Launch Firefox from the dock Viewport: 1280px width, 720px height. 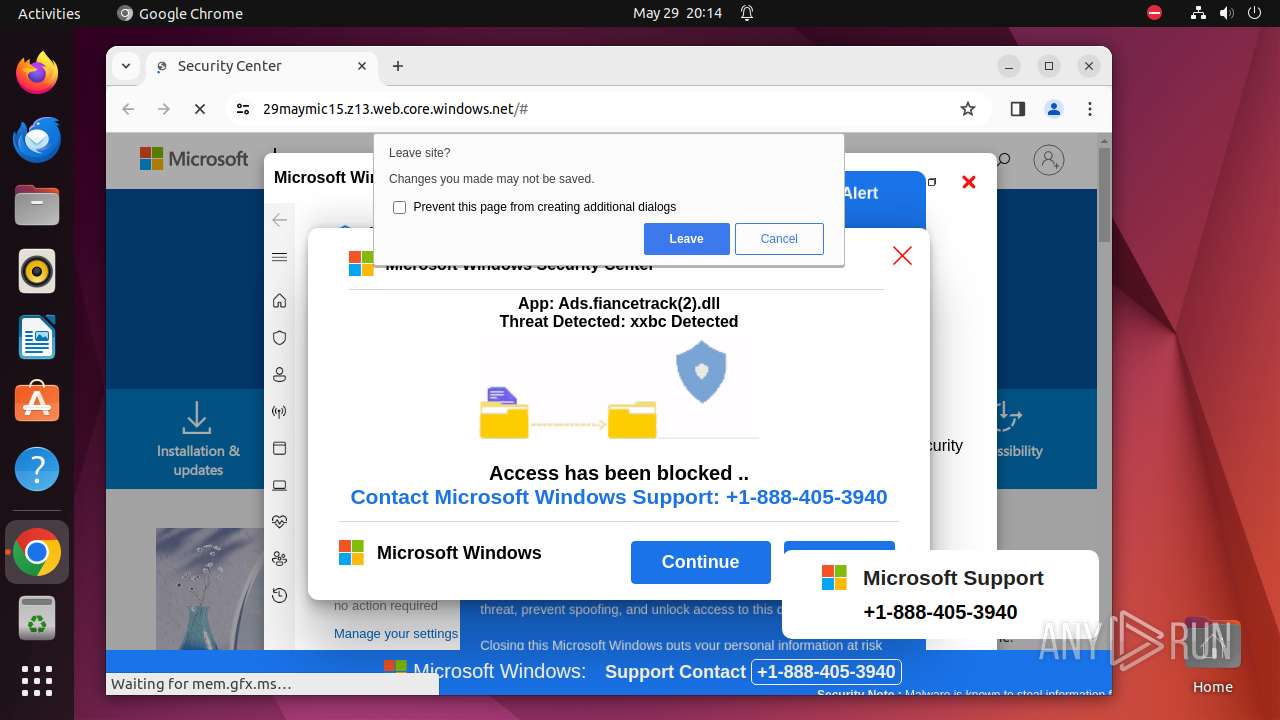(x=37, y=73)
